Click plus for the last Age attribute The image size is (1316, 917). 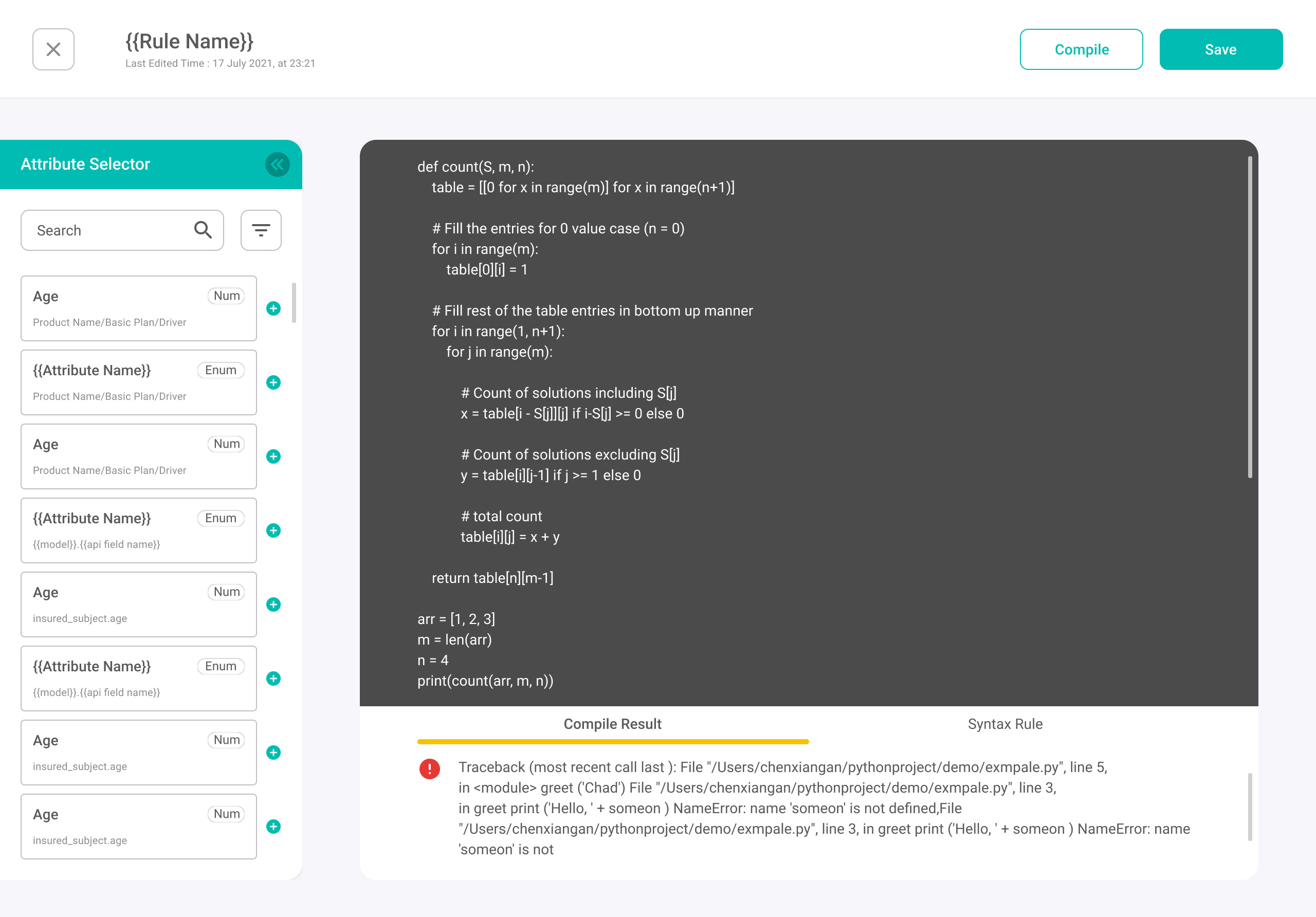[273, 826]
